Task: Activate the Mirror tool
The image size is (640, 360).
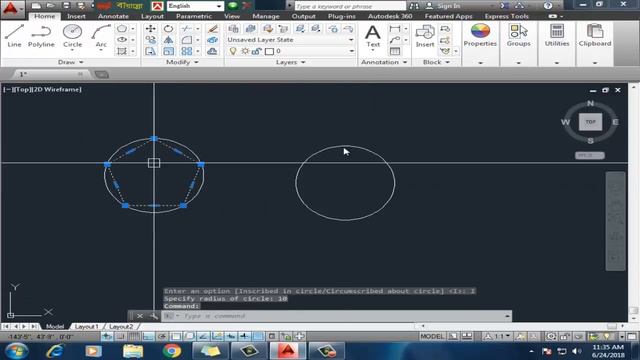Action: (x=168, y=40)
